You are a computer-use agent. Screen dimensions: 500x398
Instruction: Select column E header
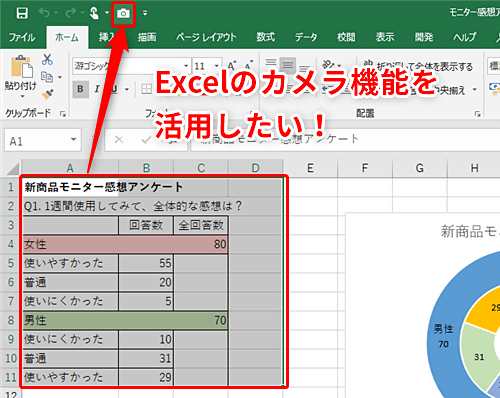coord(310,168)
